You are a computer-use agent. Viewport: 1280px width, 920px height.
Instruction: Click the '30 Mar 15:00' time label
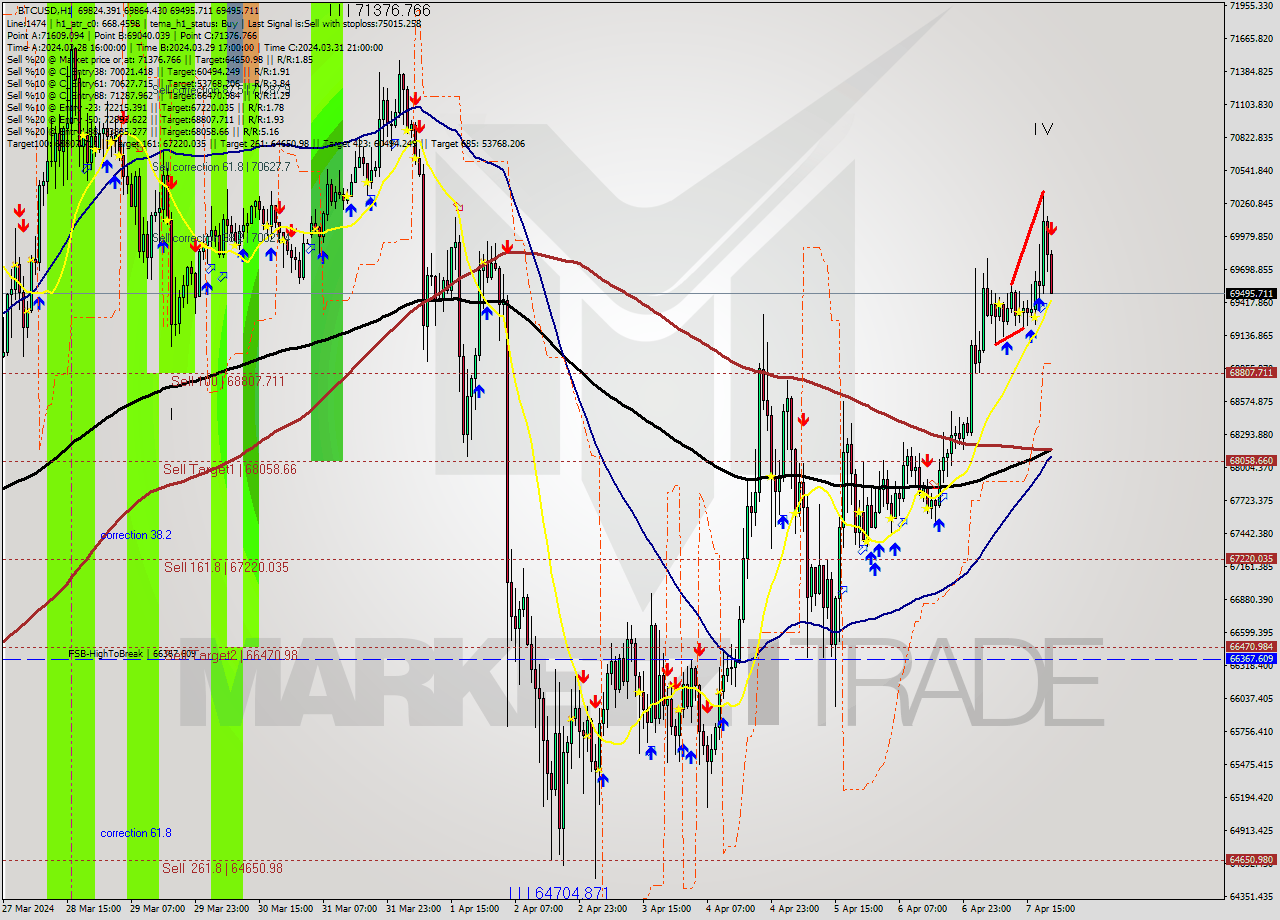point(285,909)
